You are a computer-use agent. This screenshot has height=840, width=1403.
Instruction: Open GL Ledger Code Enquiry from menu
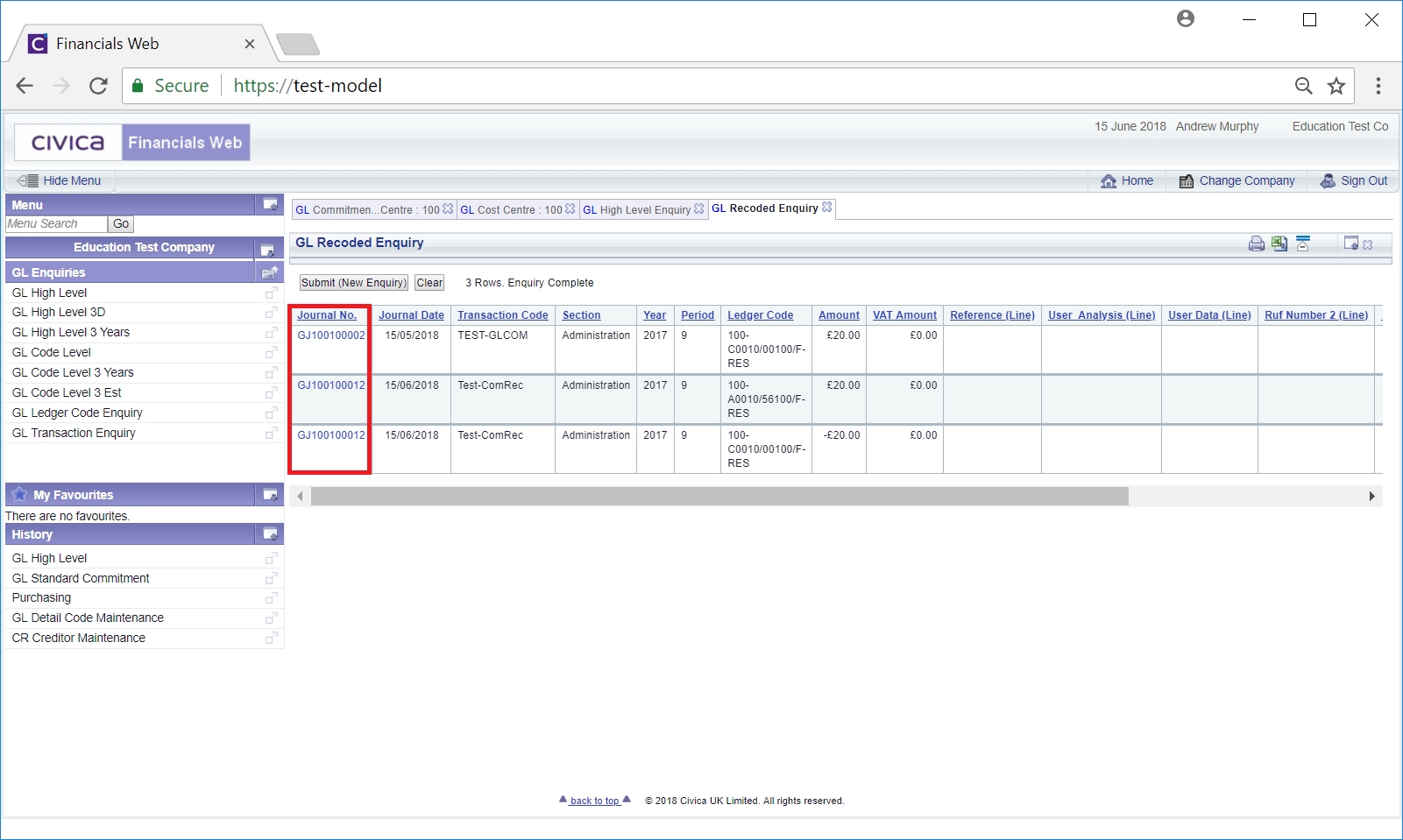point(77,413)
